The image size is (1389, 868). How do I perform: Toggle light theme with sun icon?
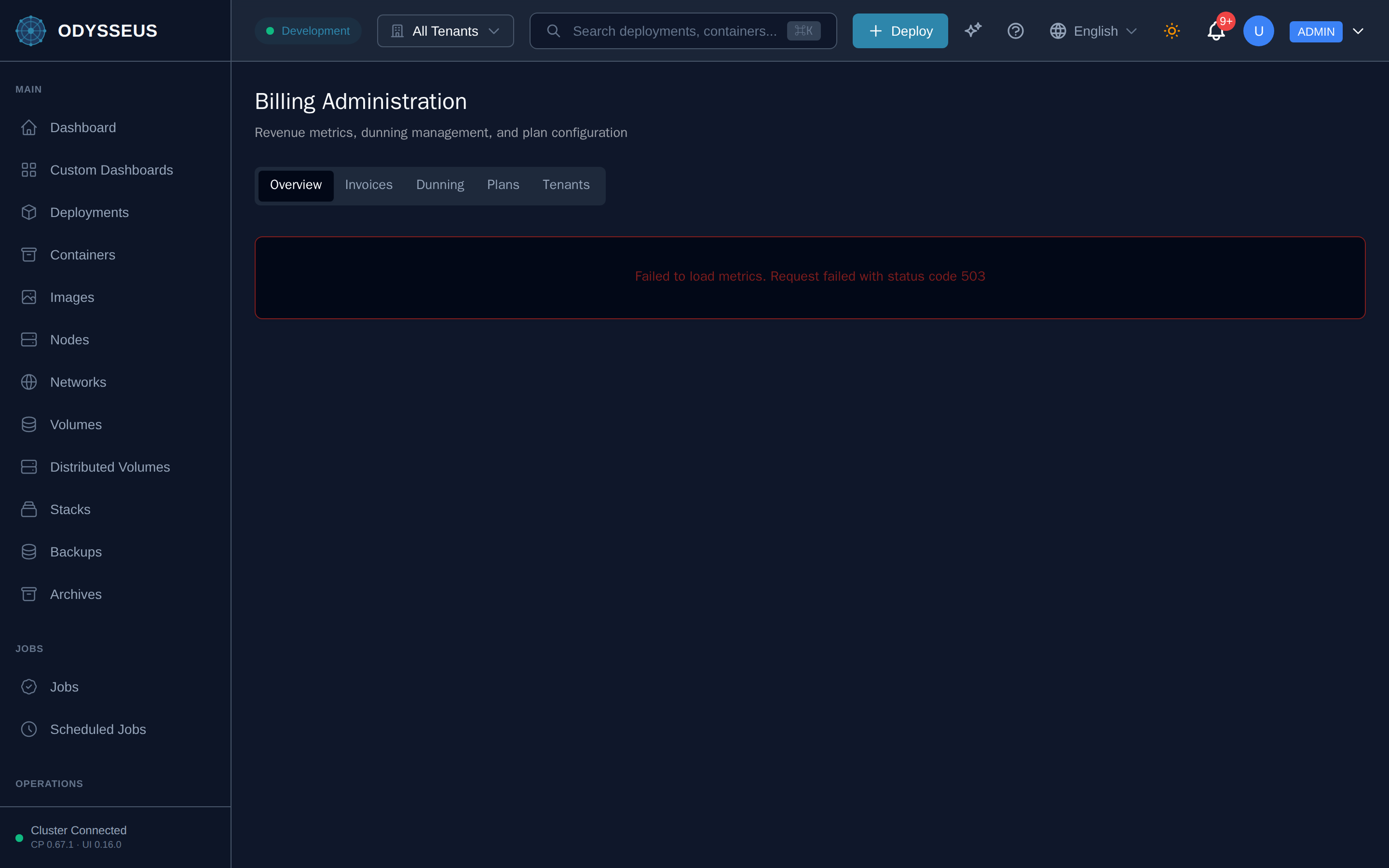click(x=1171, y=30)
